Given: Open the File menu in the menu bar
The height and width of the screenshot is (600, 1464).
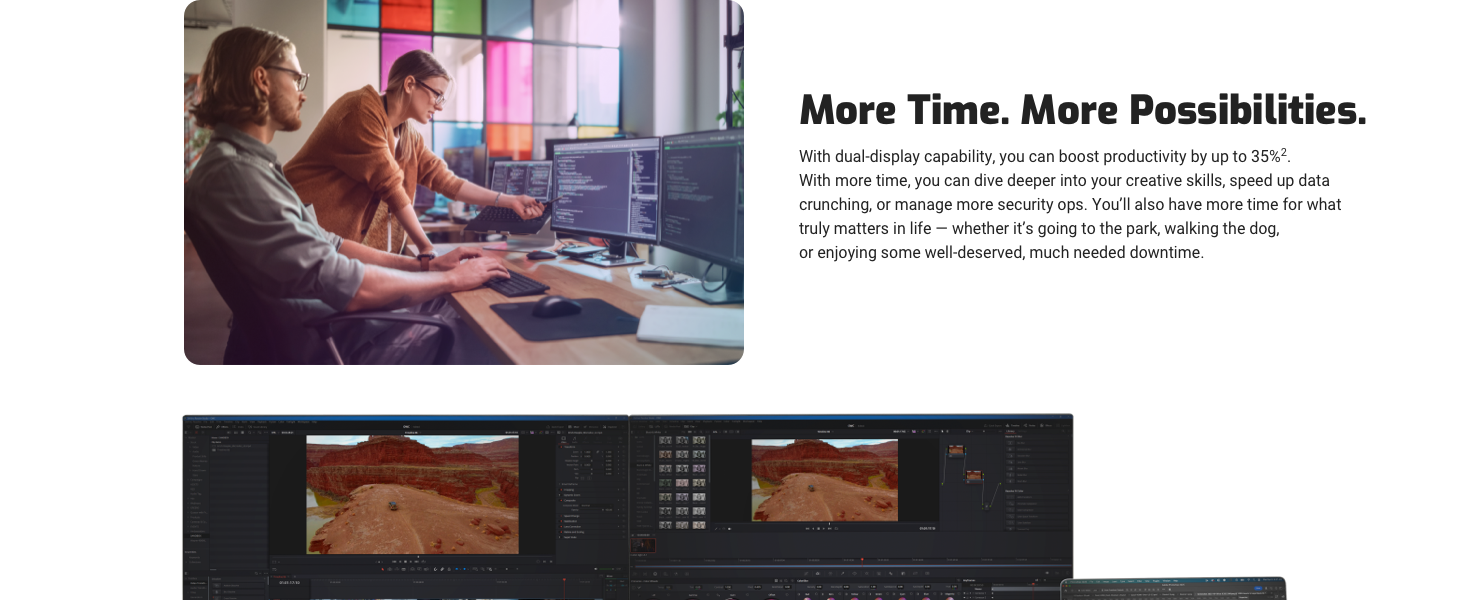Looking at the screenshot, I should pyautogui.click(x=205, y=421).
